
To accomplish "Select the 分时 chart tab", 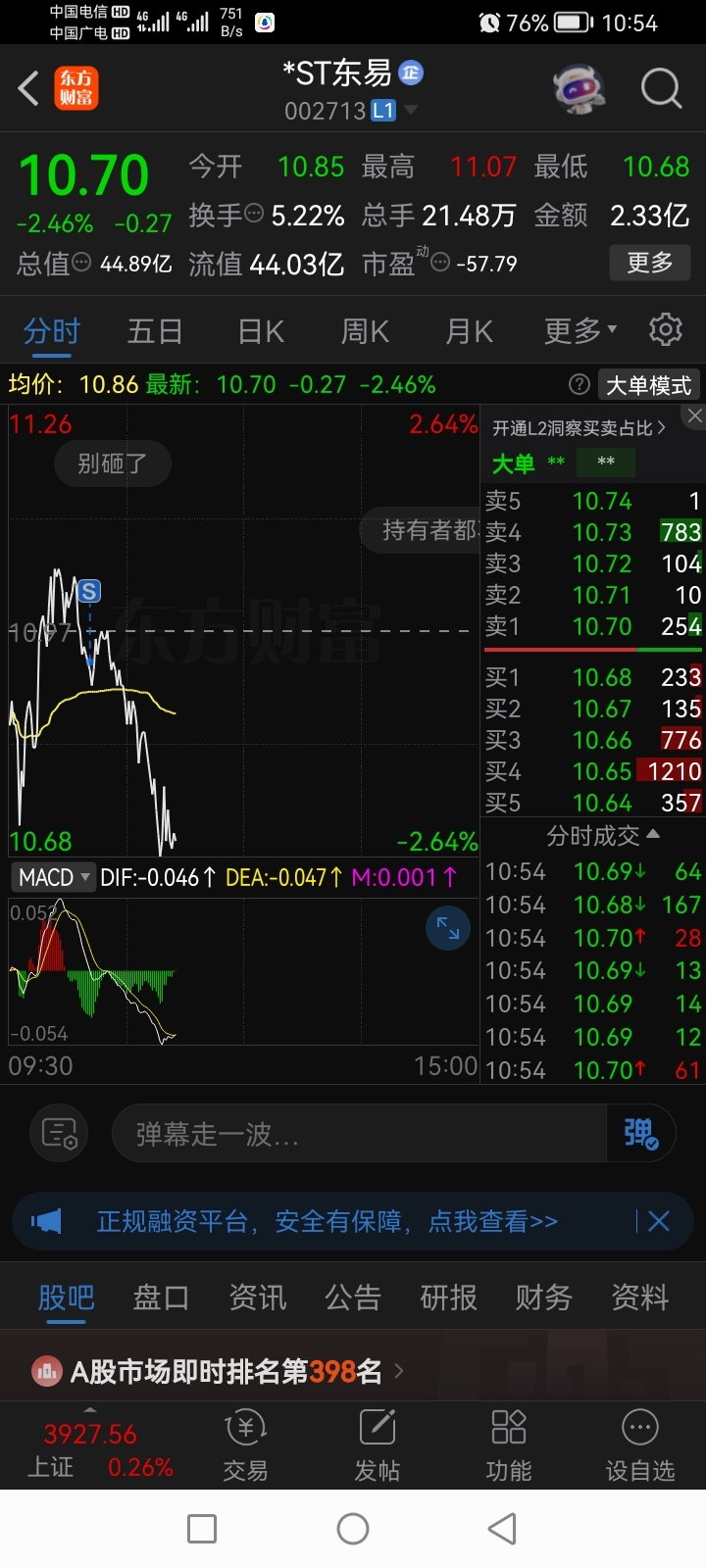I will pos(52,331).
